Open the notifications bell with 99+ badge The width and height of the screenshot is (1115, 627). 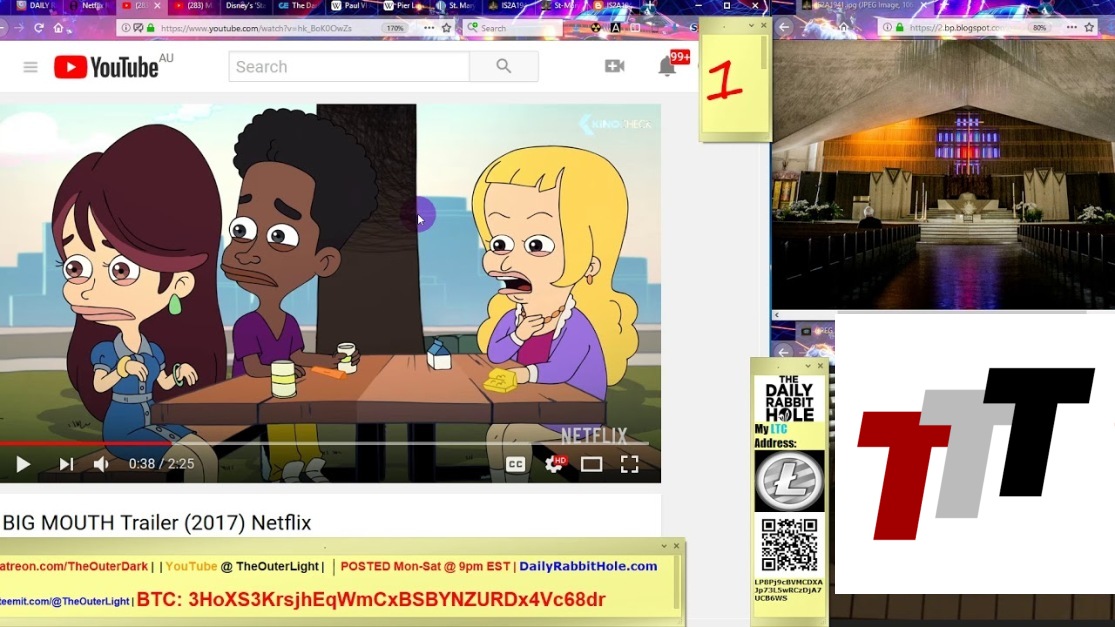click(x=667, y=67)
